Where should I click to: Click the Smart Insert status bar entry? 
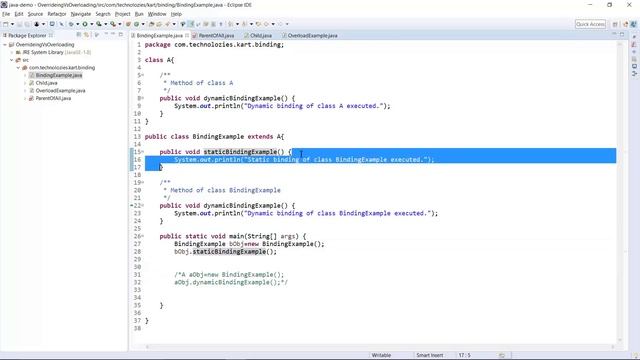(430, 355)
